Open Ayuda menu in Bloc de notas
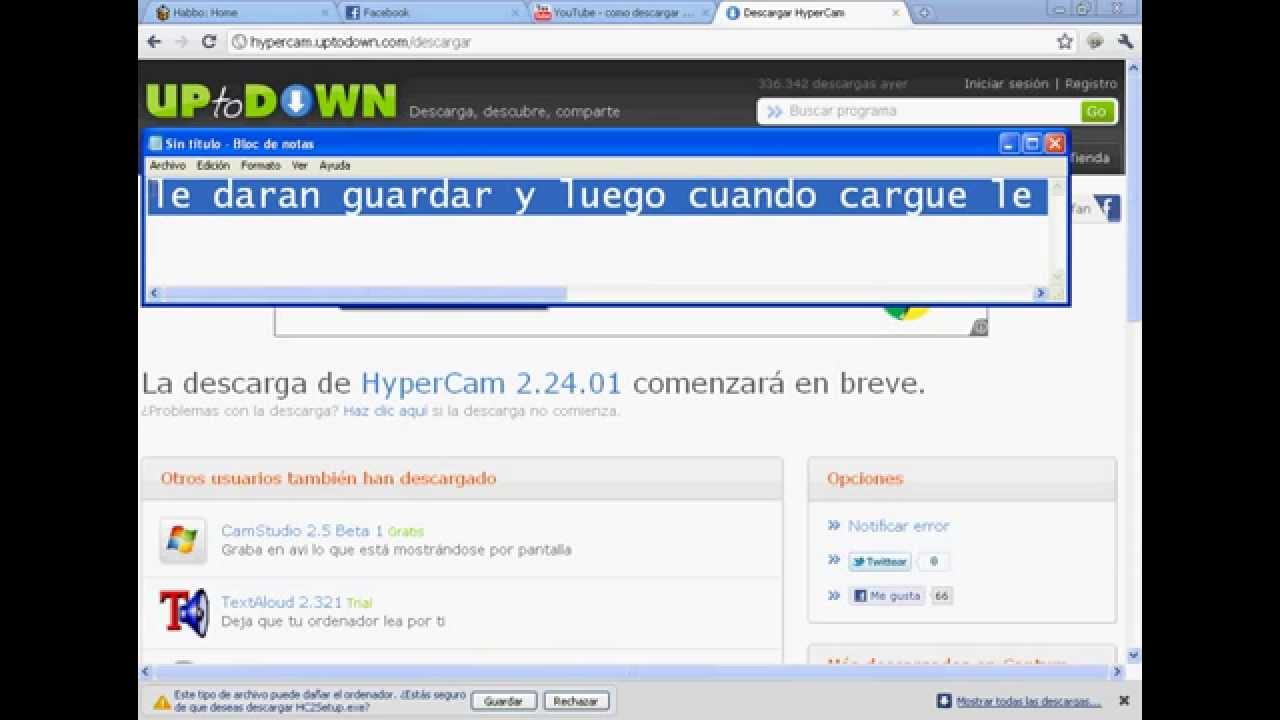This screenshot has width=1280, height=720. pyautogui.click(x=334, y=166)
